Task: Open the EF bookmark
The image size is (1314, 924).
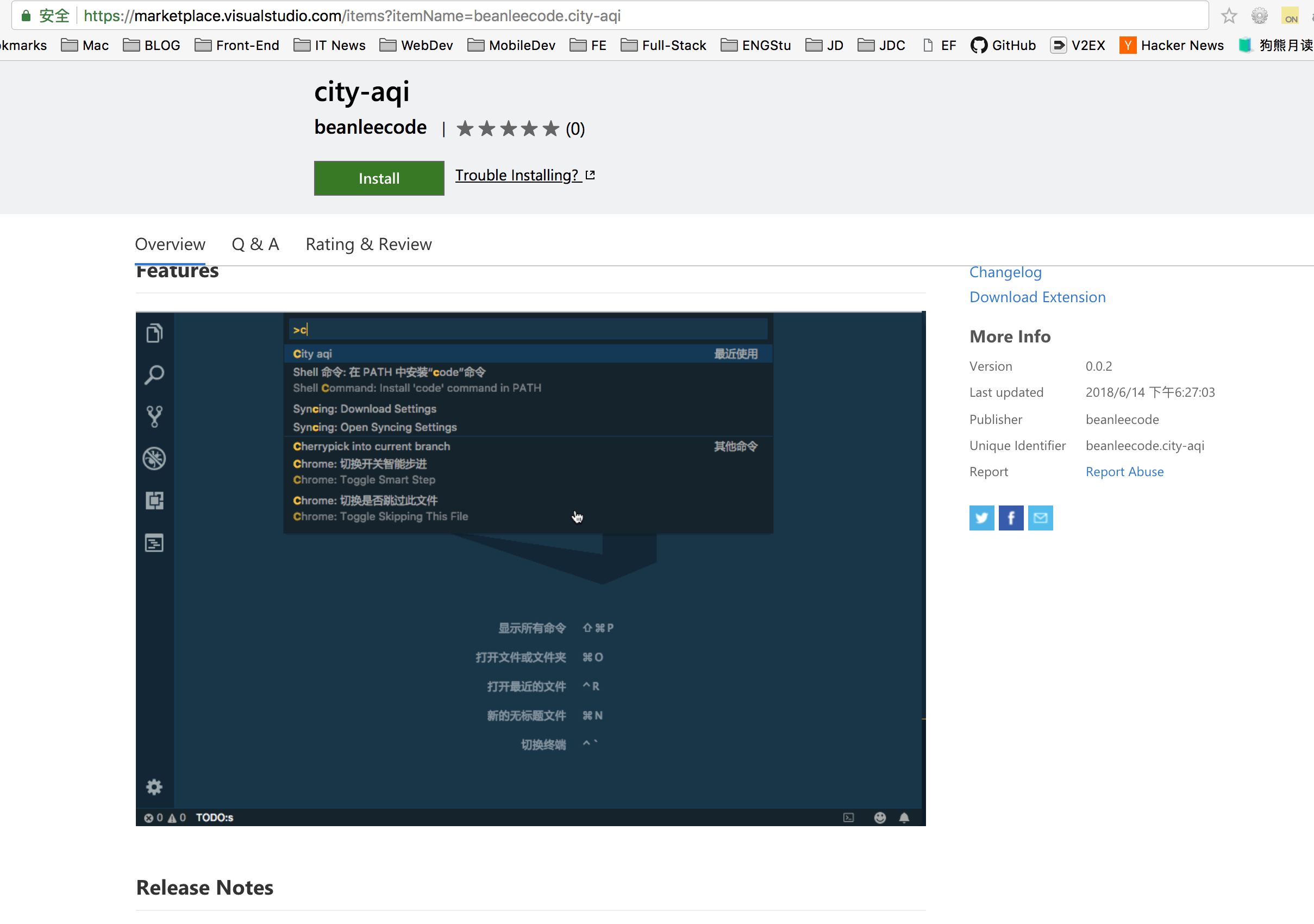Action: 939,45
